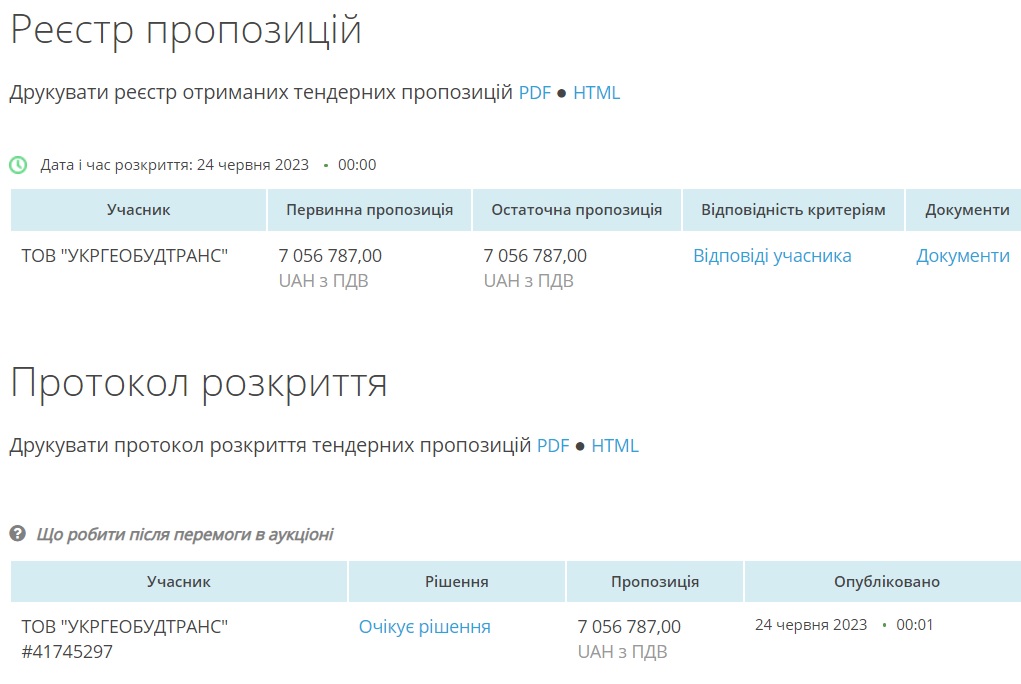Click 'Учасник' column header in protocol table

pyautogui.click(x=178, y=582)
